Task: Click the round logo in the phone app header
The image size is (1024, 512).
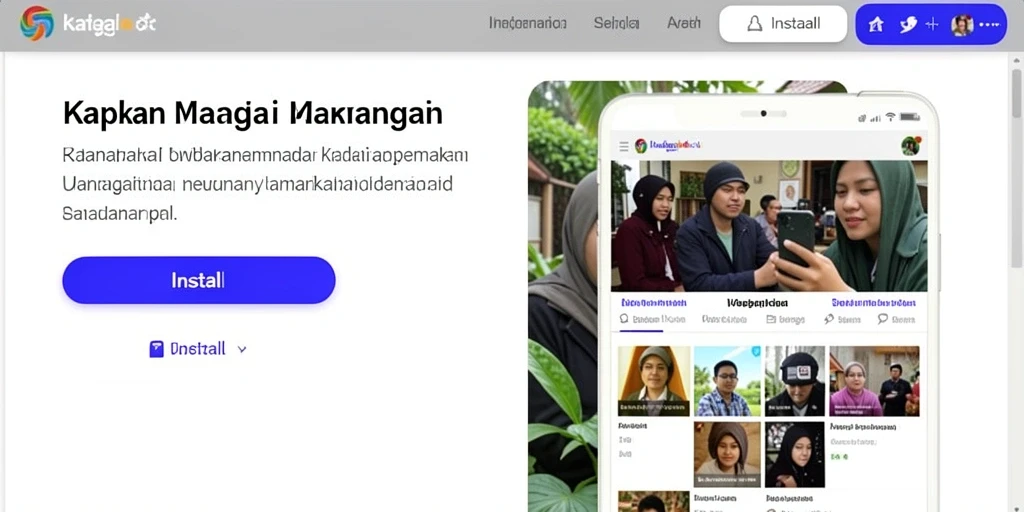Action: coord(641,146)
